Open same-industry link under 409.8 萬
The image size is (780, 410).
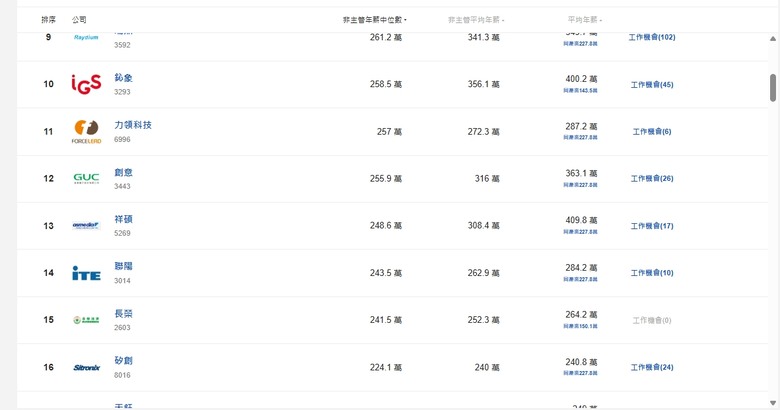581,232
